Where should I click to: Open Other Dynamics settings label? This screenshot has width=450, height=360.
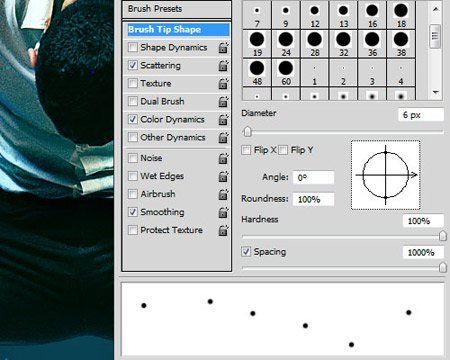point(173,137)
